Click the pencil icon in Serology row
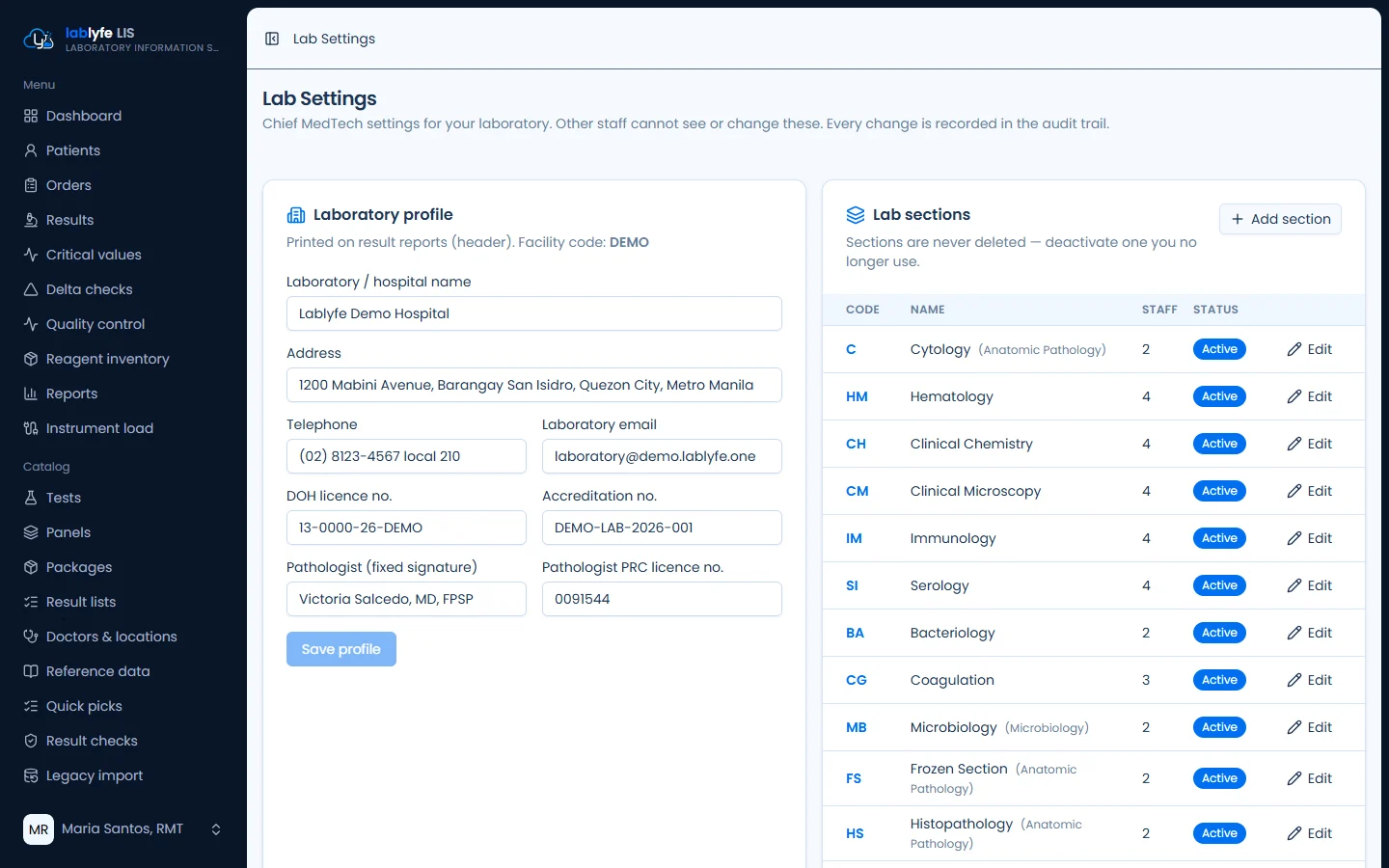The height and width of the screenshot is (868, 1389). 1294,585
